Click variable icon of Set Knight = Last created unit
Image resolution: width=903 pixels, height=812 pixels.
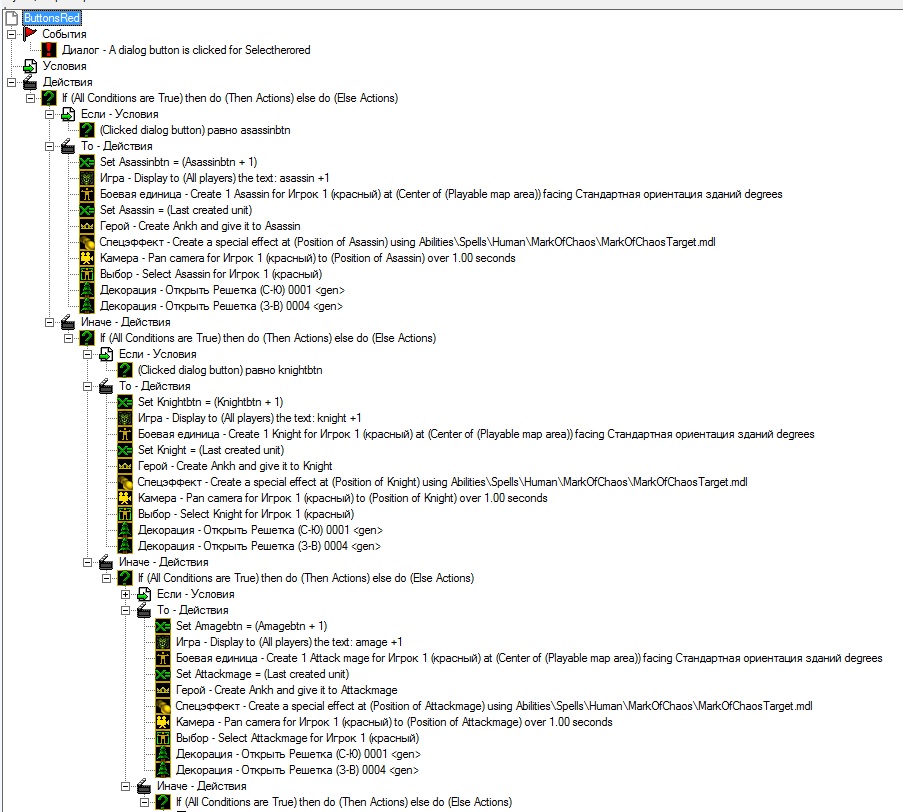125,450
